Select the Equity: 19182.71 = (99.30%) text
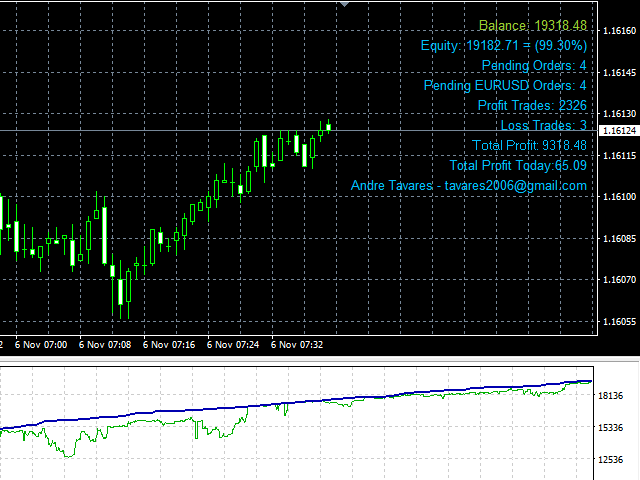 (504, 45)
